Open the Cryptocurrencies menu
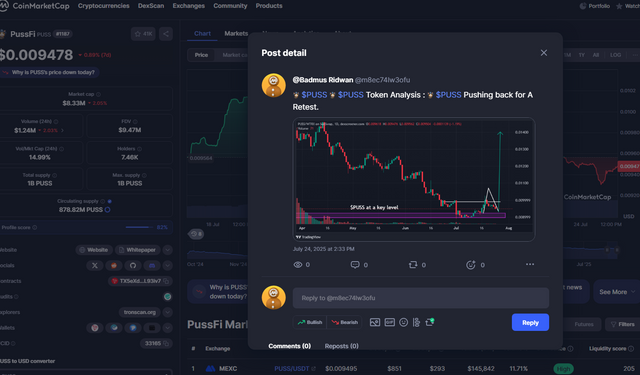The height and width of the screenshot is (375, 640). pos(103,6)
